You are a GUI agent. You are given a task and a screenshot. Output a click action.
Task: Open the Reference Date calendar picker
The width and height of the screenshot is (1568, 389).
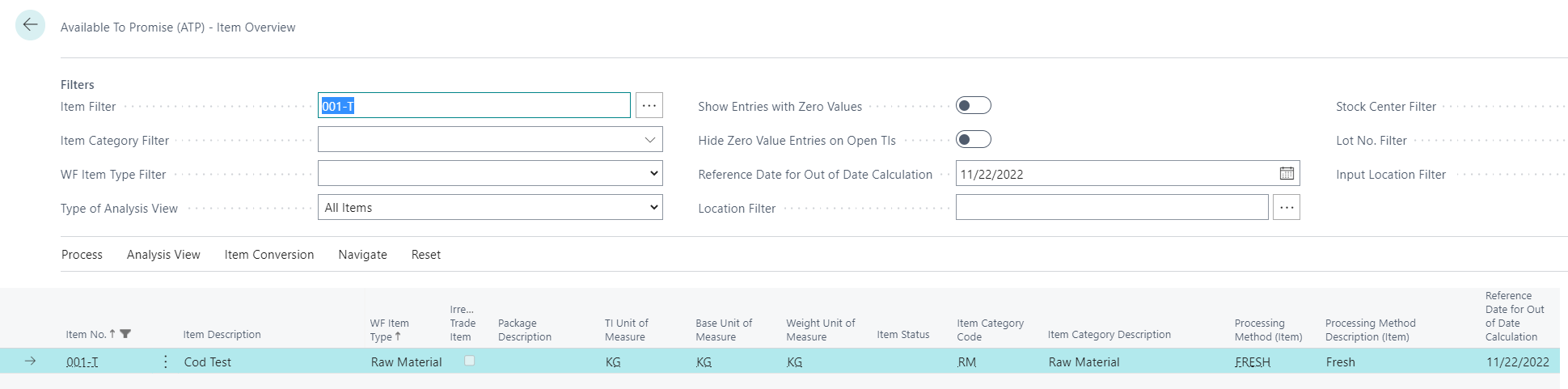click(1287, 174)
